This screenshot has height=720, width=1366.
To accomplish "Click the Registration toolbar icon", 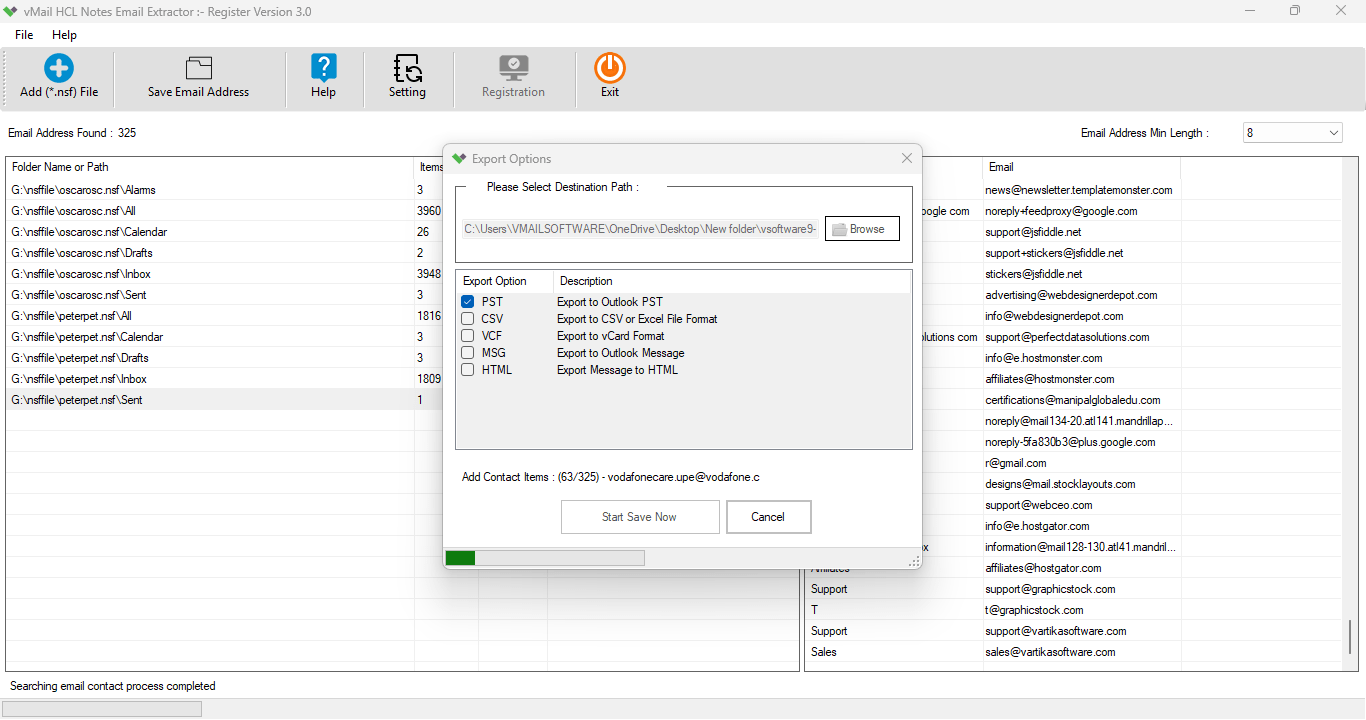I will click(513, 68).
